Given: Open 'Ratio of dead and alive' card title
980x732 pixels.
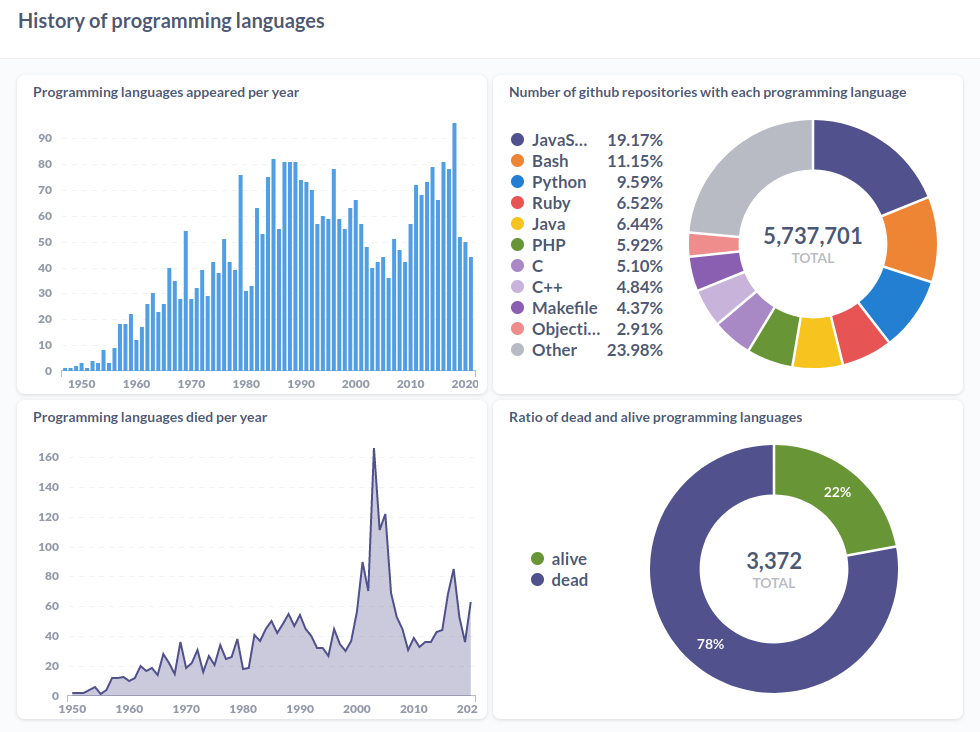Looking at the screenshot, I should [655, 418].
